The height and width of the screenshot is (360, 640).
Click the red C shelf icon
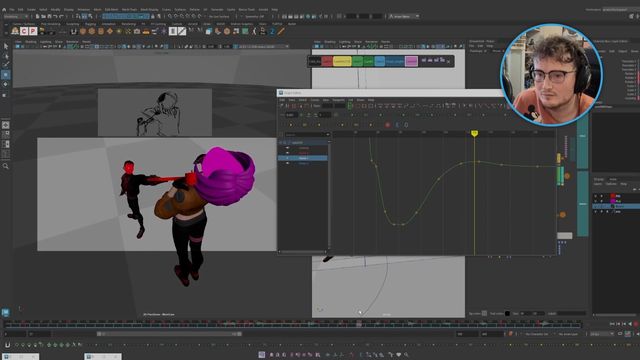[24, 31]
